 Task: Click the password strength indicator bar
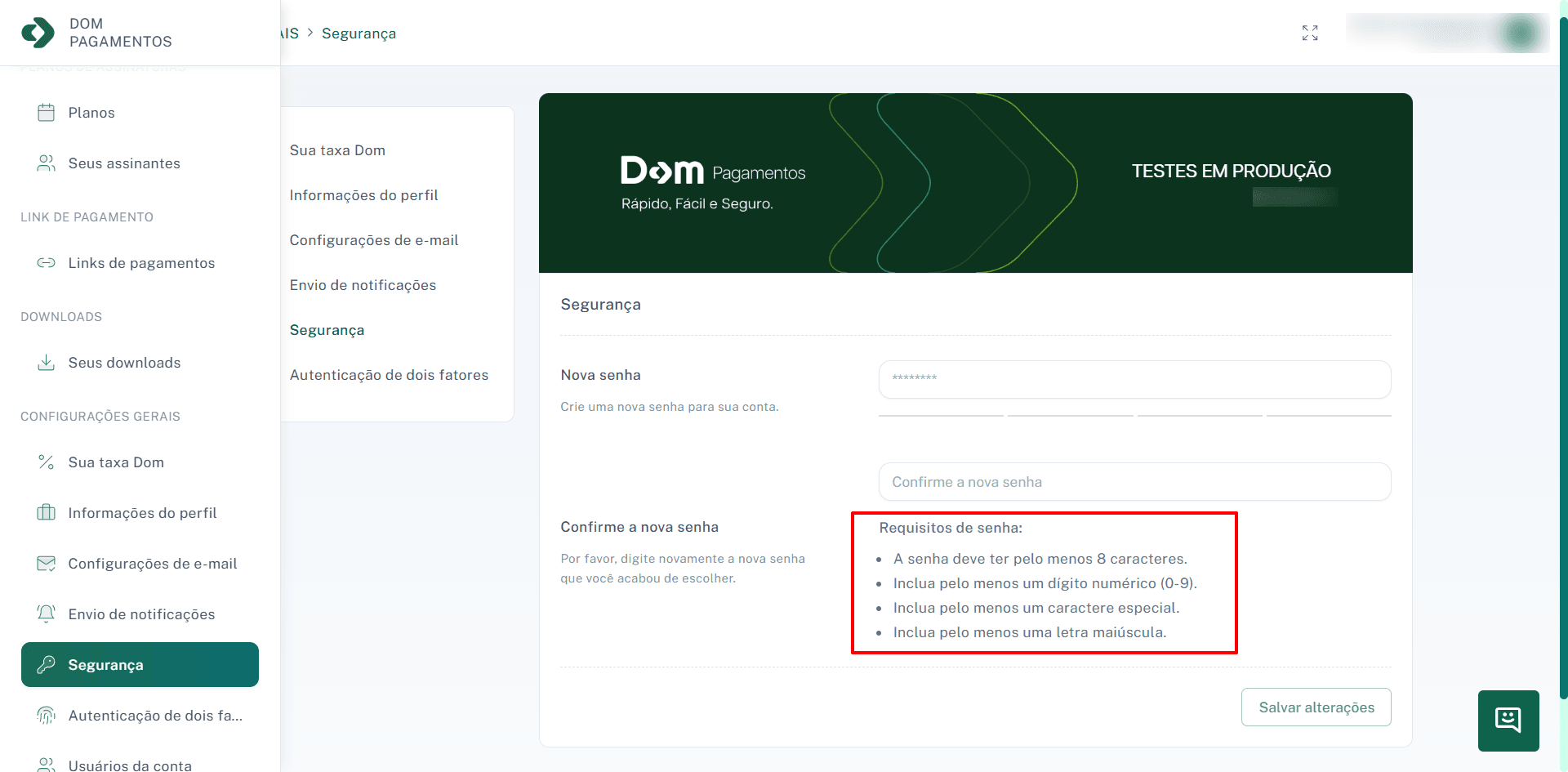click(x=1134, y=415)
